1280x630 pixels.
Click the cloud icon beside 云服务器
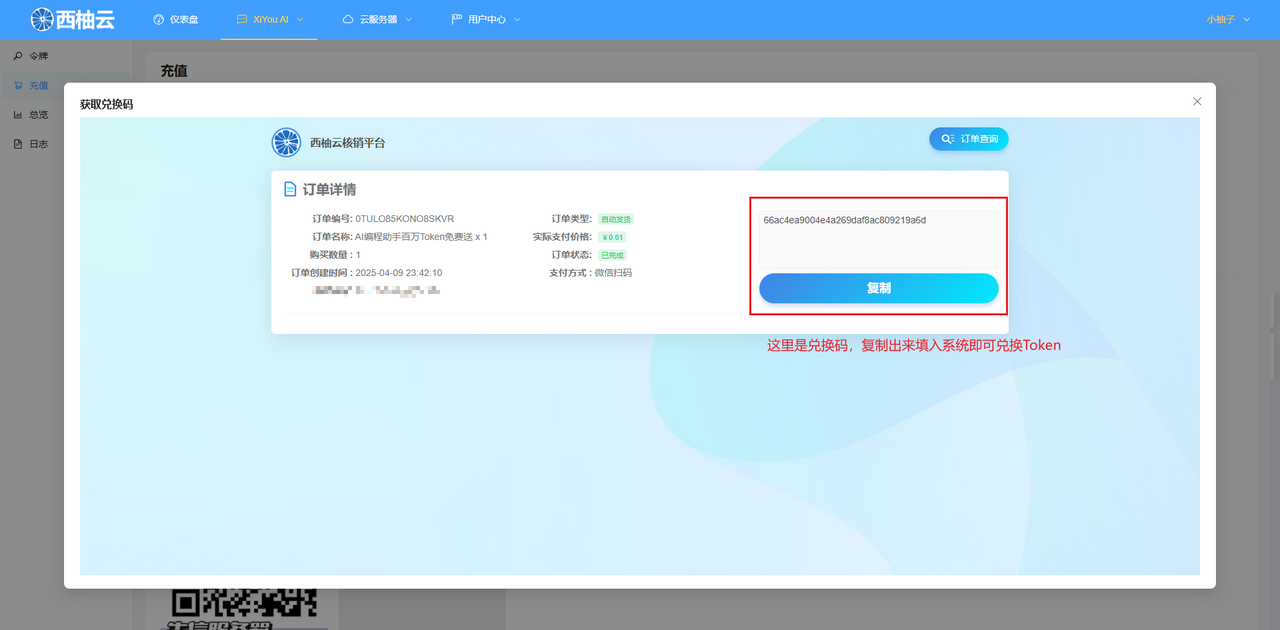348,19
